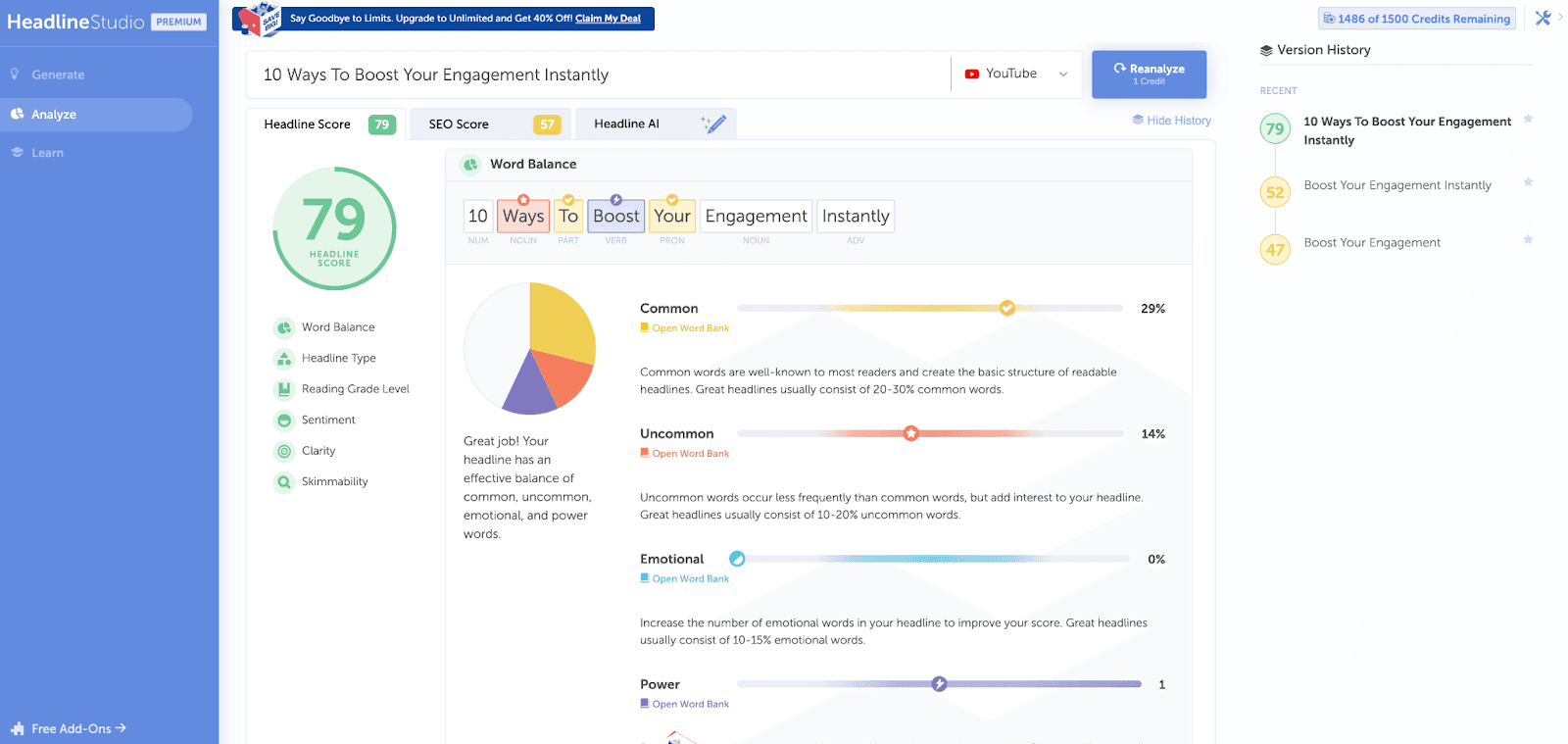The height and width of the screenshot is (744, 1568).
Task: Click the Uncommon words slider handle
Action: pos(910,433)
